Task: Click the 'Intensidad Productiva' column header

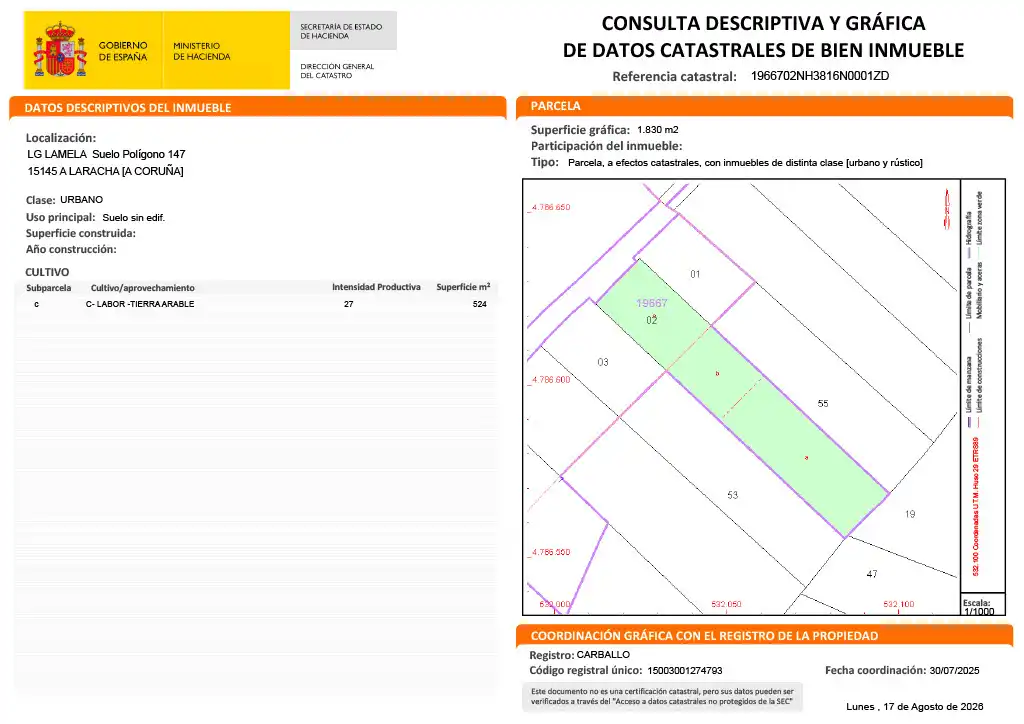Action: [x=376, y=287]
